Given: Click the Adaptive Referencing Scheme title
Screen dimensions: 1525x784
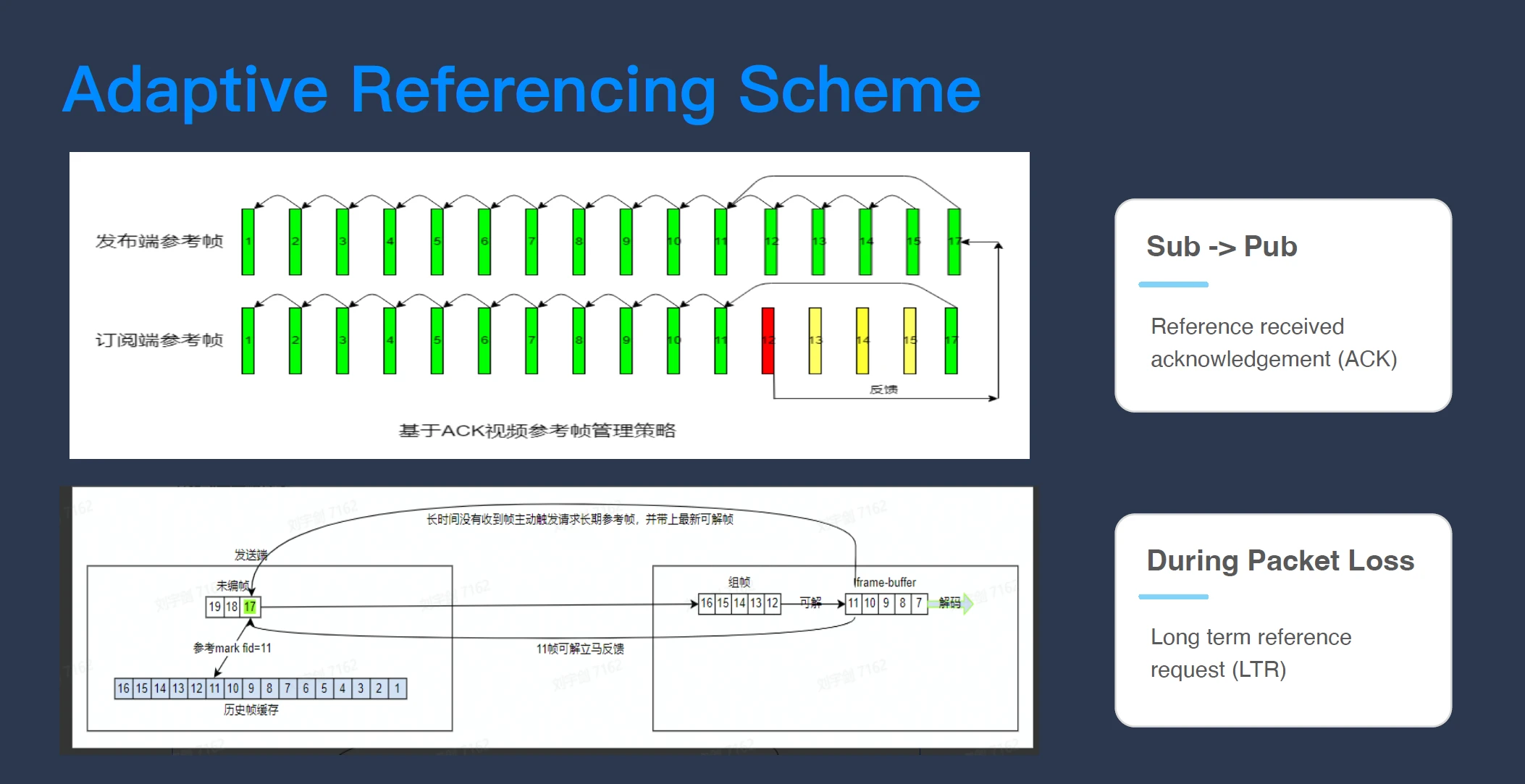Looking at the screenshot, I should pos(521,90).
